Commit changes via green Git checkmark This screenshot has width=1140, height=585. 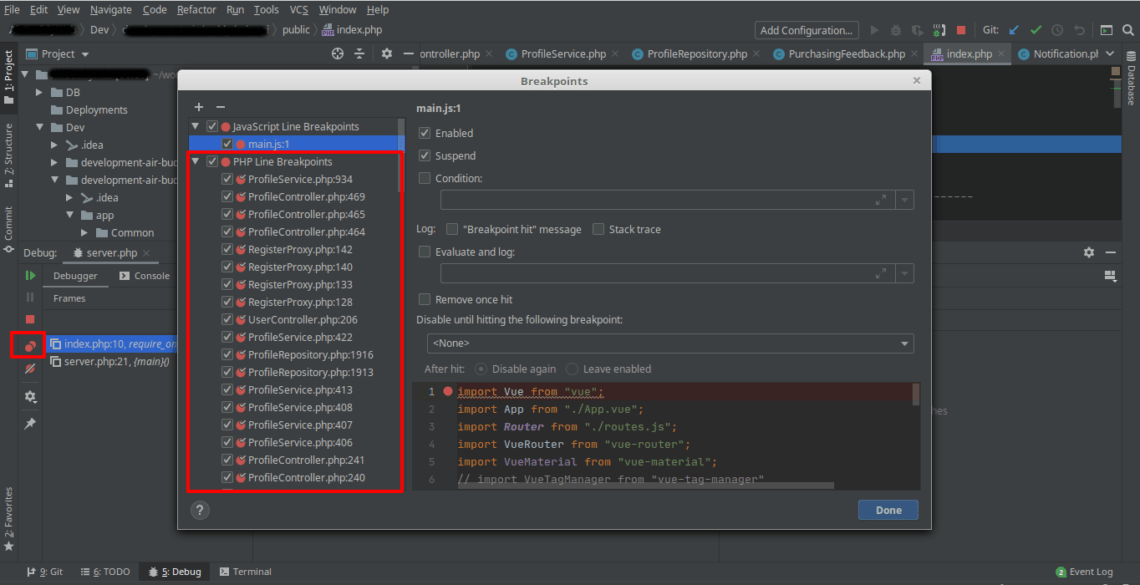1035,30
